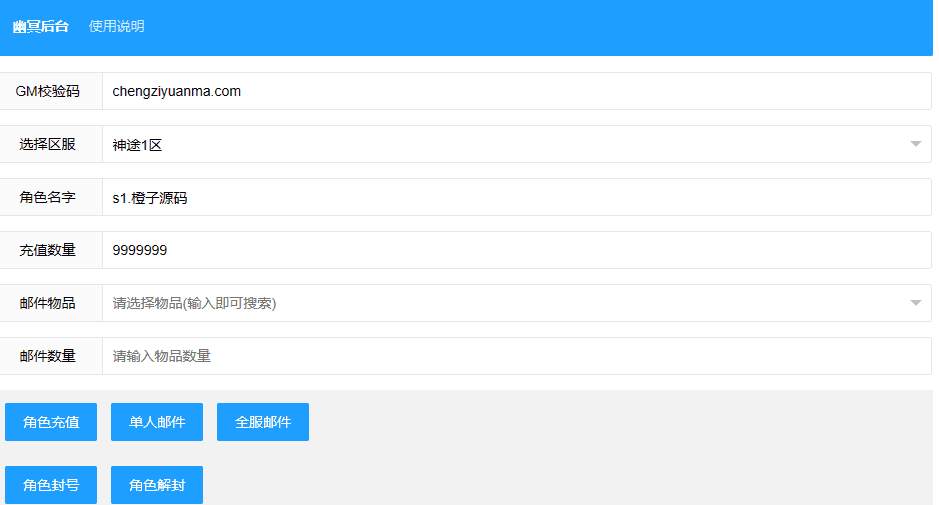939x505 pixels.
Task: Click the 角色名字 label
Action: pyautogui.click(x=48, y=197)
